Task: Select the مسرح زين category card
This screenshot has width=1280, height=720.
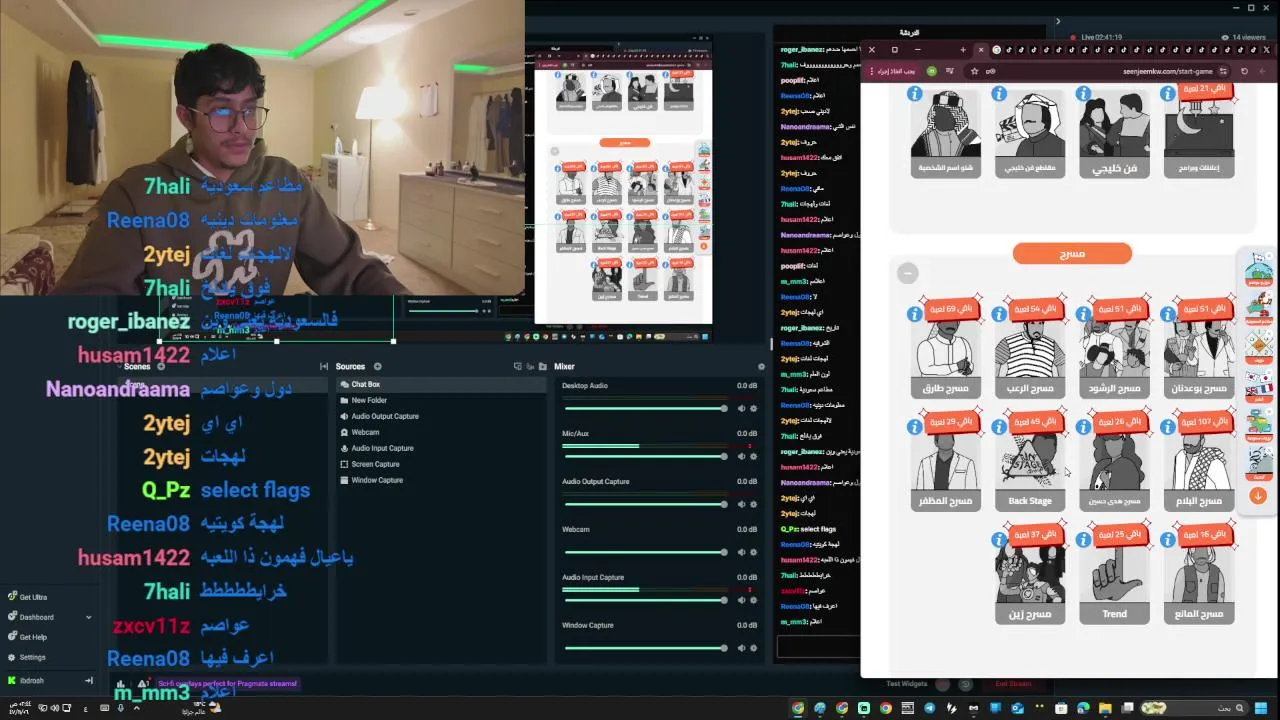Action: pos(1030,576)
